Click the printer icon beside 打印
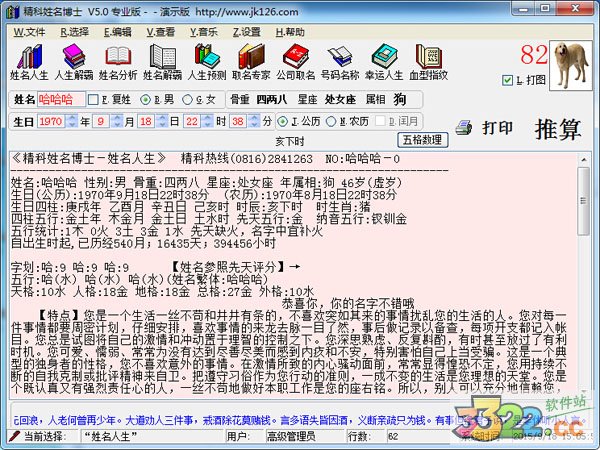The height and width of the screenshot is (450, 600). (x=463, y=127)
